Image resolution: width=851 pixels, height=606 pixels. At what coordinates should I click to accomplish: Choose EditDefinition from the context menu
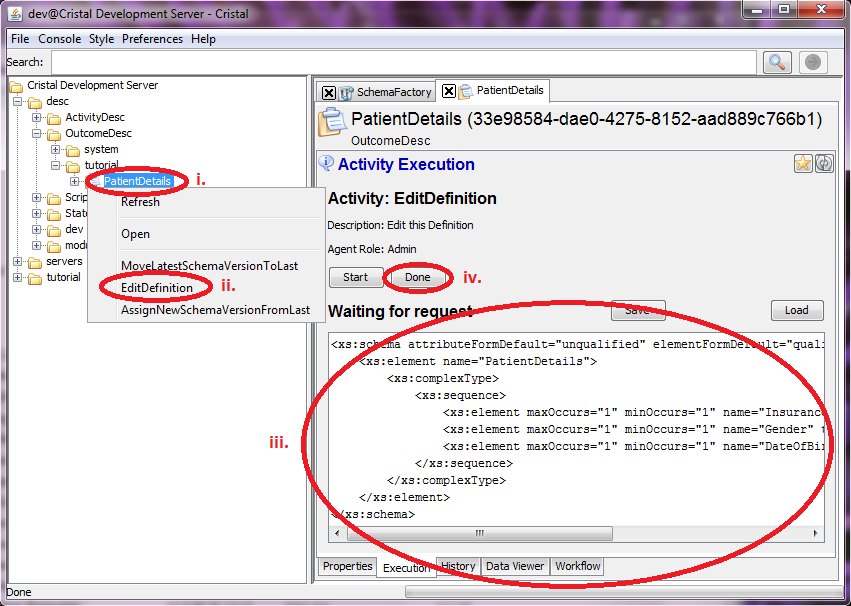157,288
